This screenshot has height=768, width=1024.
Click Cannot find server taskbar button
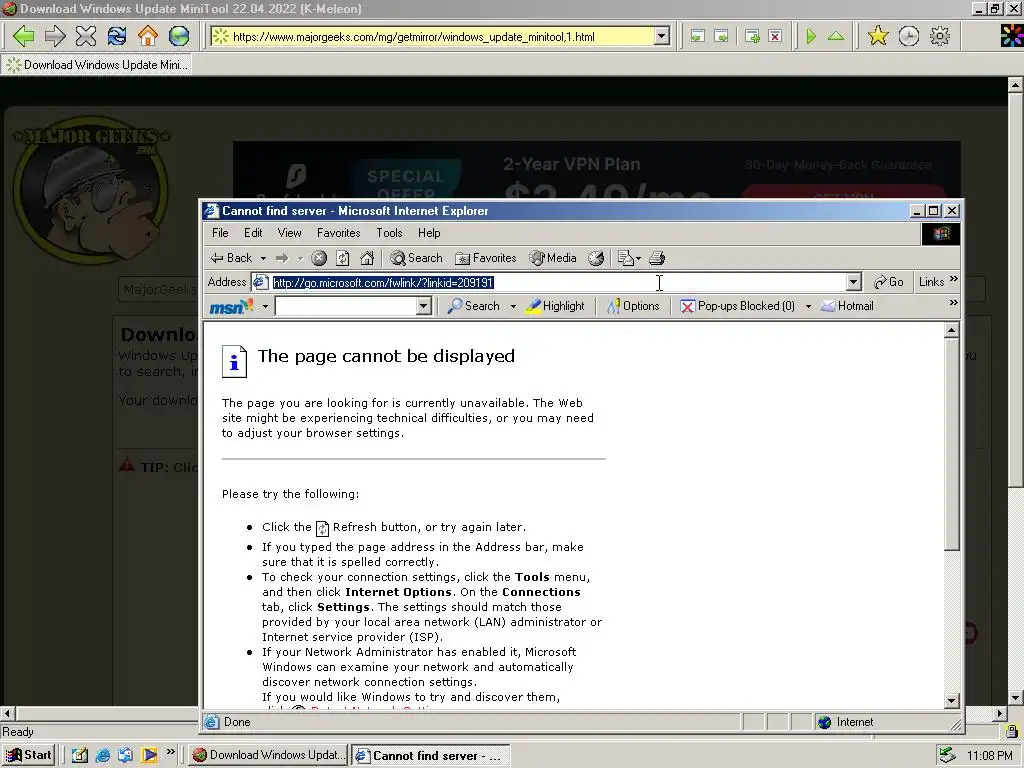[x=430, y=756]
